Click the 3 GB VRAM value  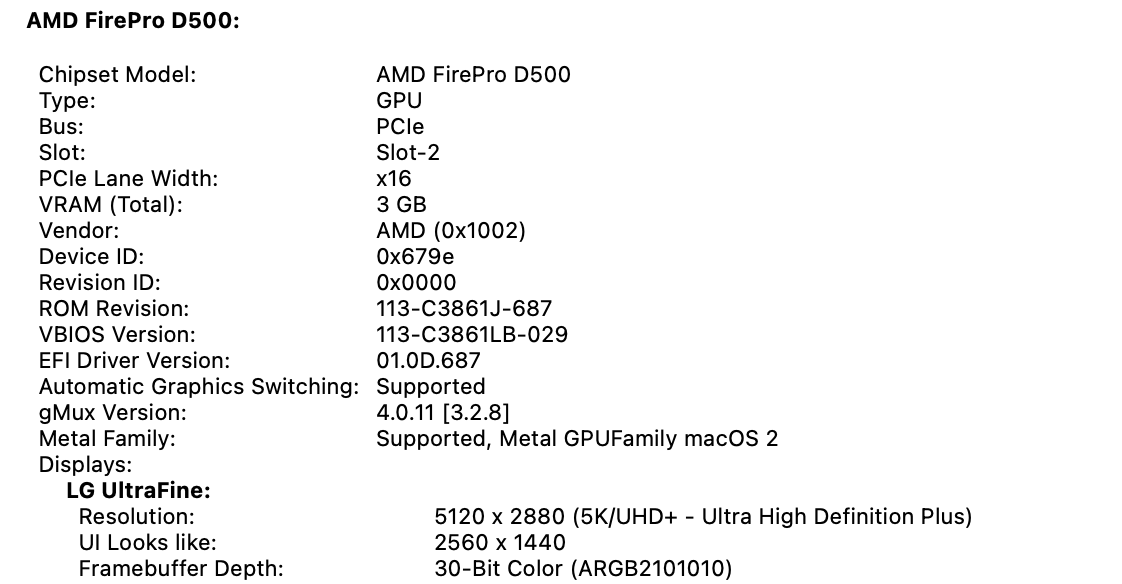[401, 204]
